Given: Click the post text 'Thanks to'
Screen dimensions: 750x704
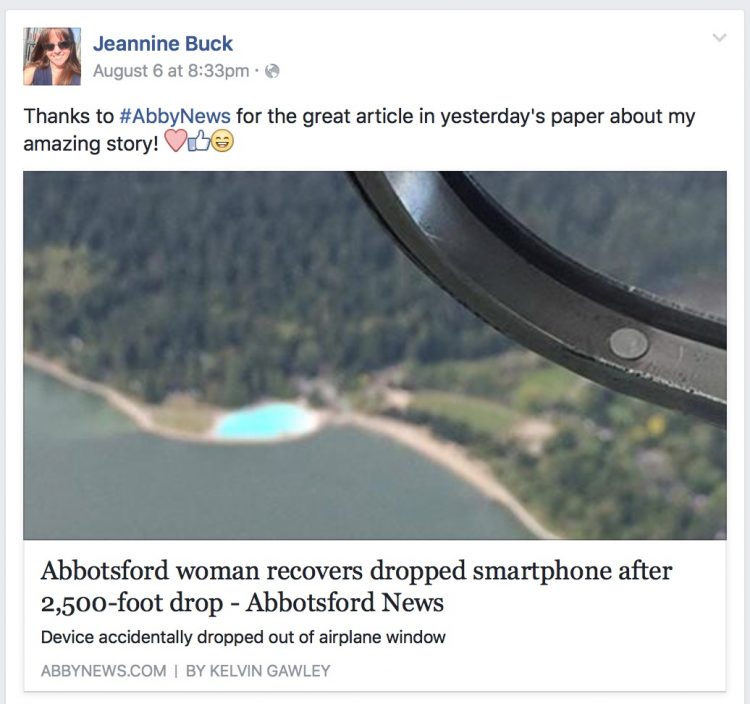Looking at the screenshot, I should pos(68,116).
